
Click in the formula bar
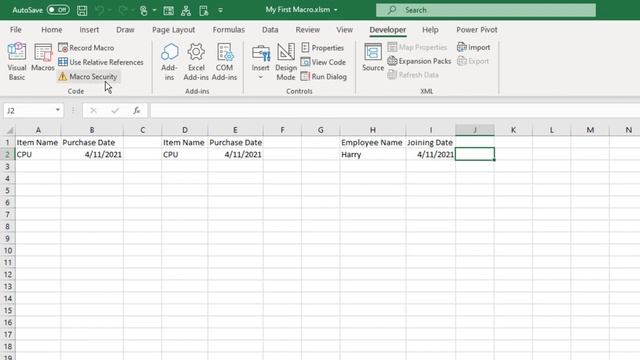pyautogui.click(x=394, y=111)
